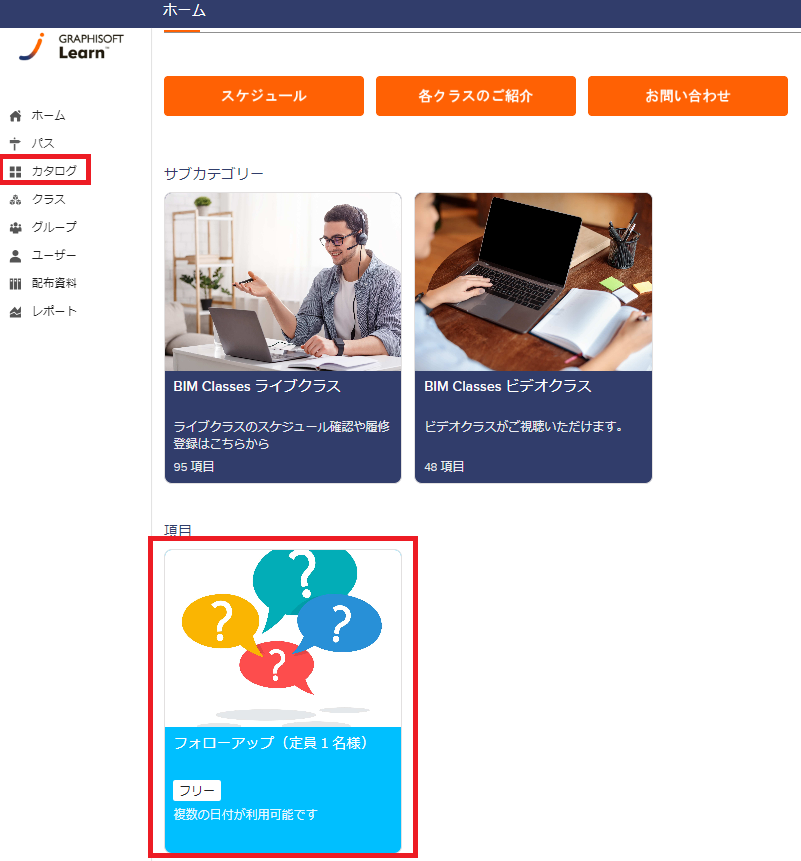The image size is (801, 861).
Task: Click the サブカテゴリー heading
Action: coord(214,174)
